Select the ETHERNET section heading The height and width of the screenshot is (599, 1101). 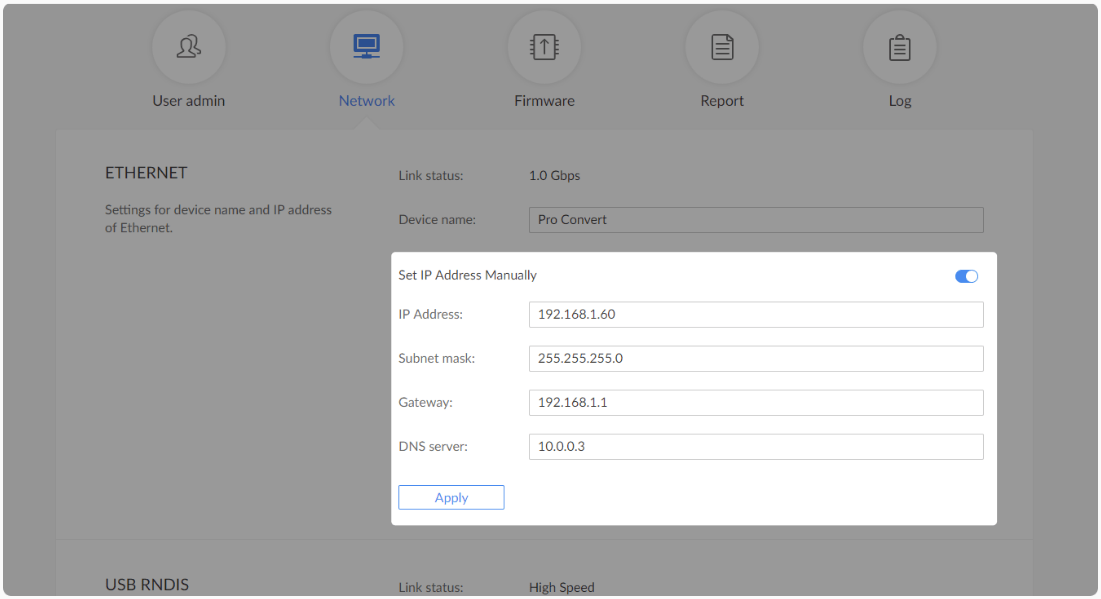coord(146,173)
